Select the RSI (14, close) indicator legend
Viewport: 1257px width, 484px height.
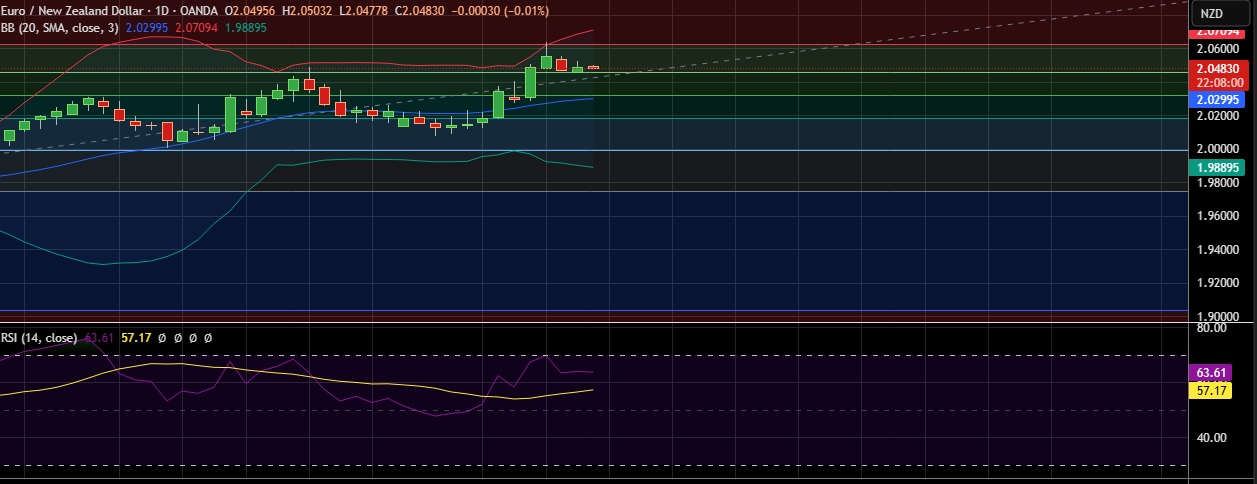[x=39, y=338]
